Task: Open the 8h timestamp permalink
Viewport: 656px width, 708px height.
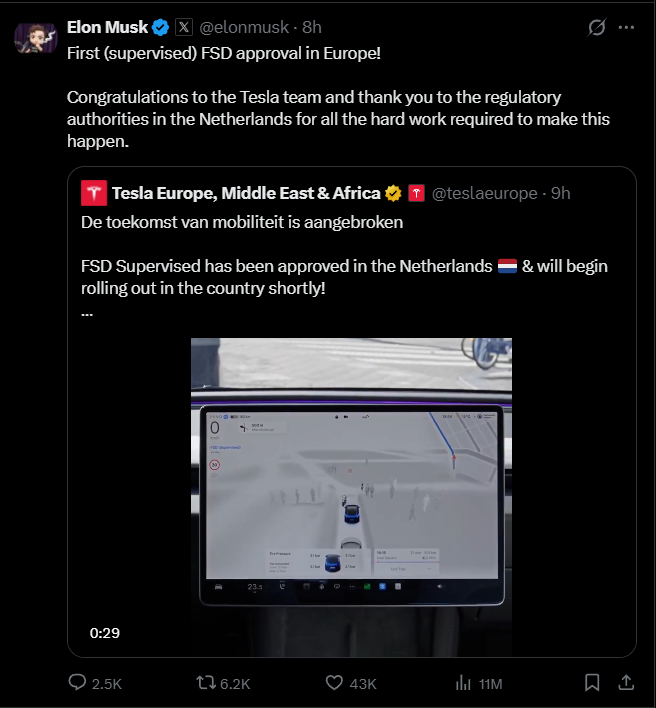Action: pyautogui.click(x=312, y=27)
